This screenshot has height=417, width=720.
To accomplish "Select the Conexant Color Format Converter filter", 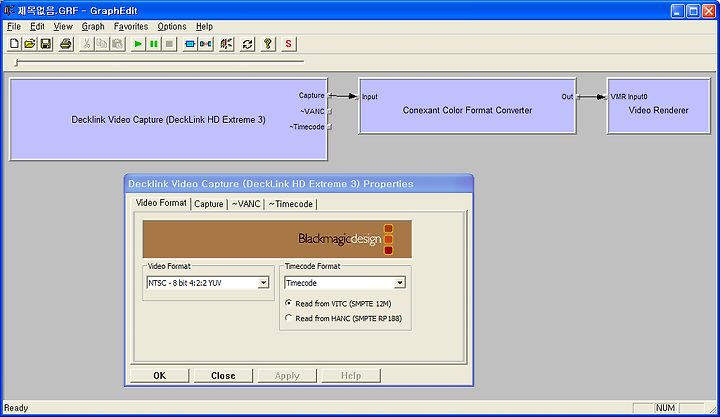I will coord(467,106).
